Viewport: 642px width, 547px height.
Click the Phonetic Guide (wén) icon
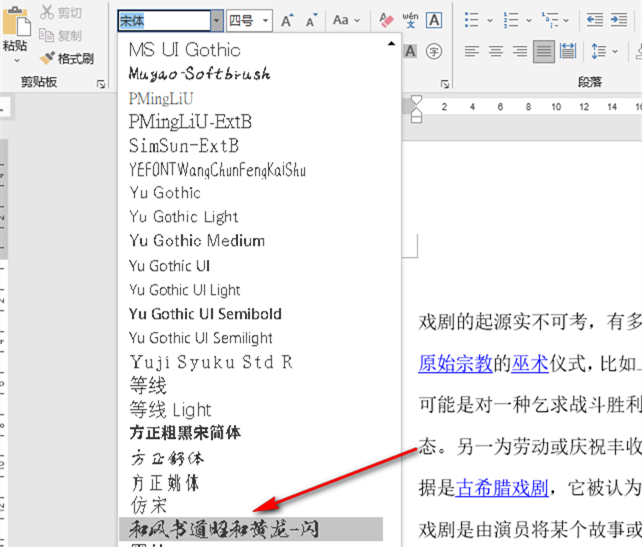pyautogui.click(x=410, y=20)
